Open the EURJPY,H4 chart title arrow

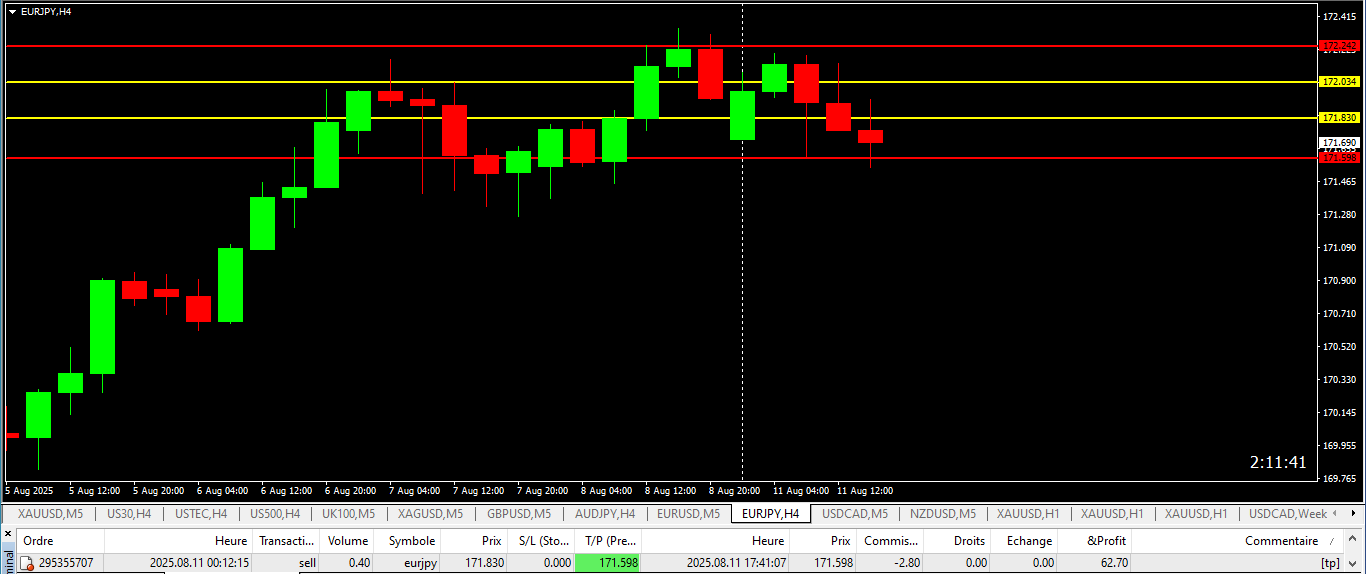[x=12, y=11]
